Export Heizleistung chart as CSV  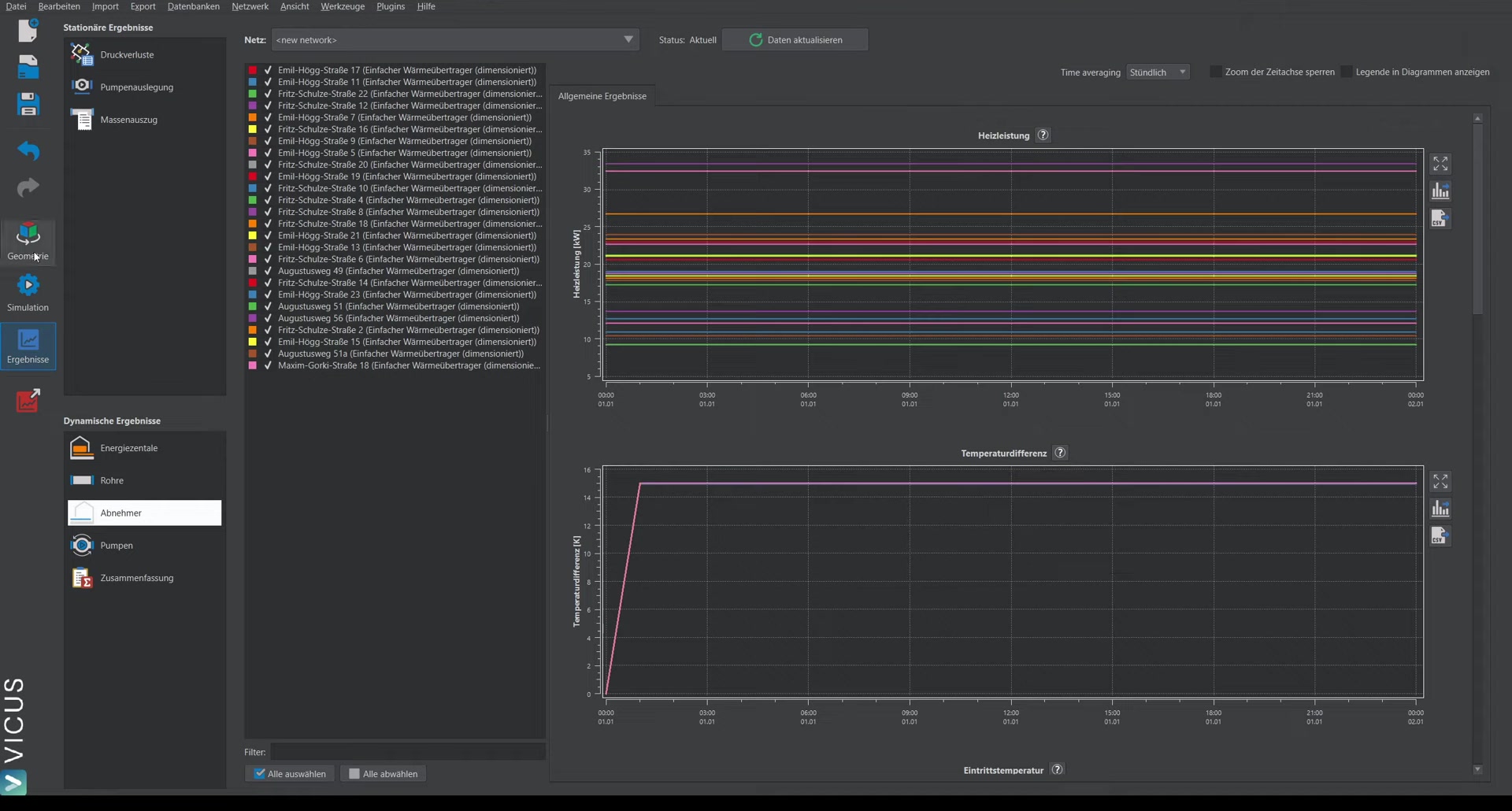click(x=1440, y=219)
